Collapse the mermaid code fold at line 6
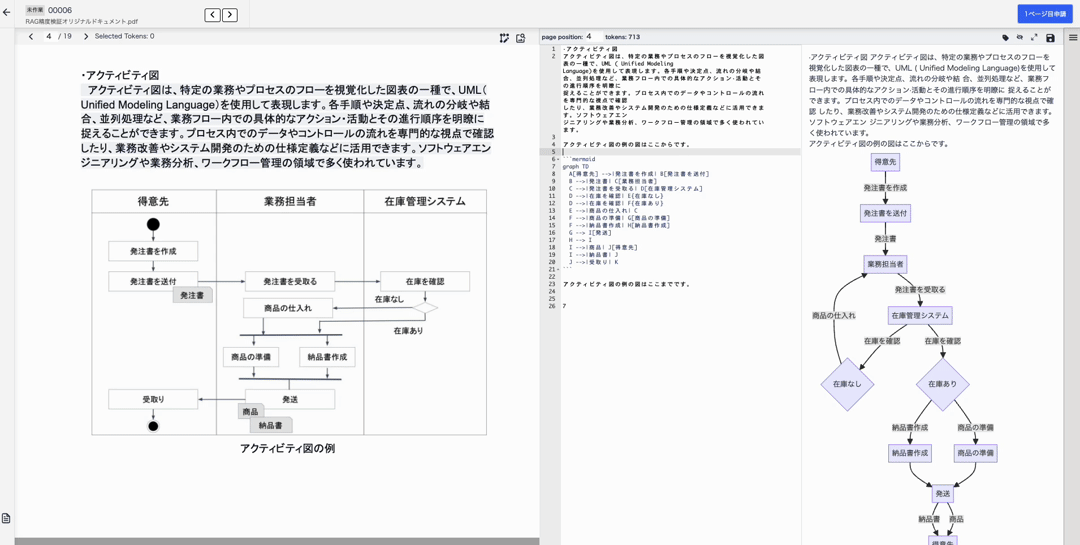1080x545 pixels. tap(558, 159)
